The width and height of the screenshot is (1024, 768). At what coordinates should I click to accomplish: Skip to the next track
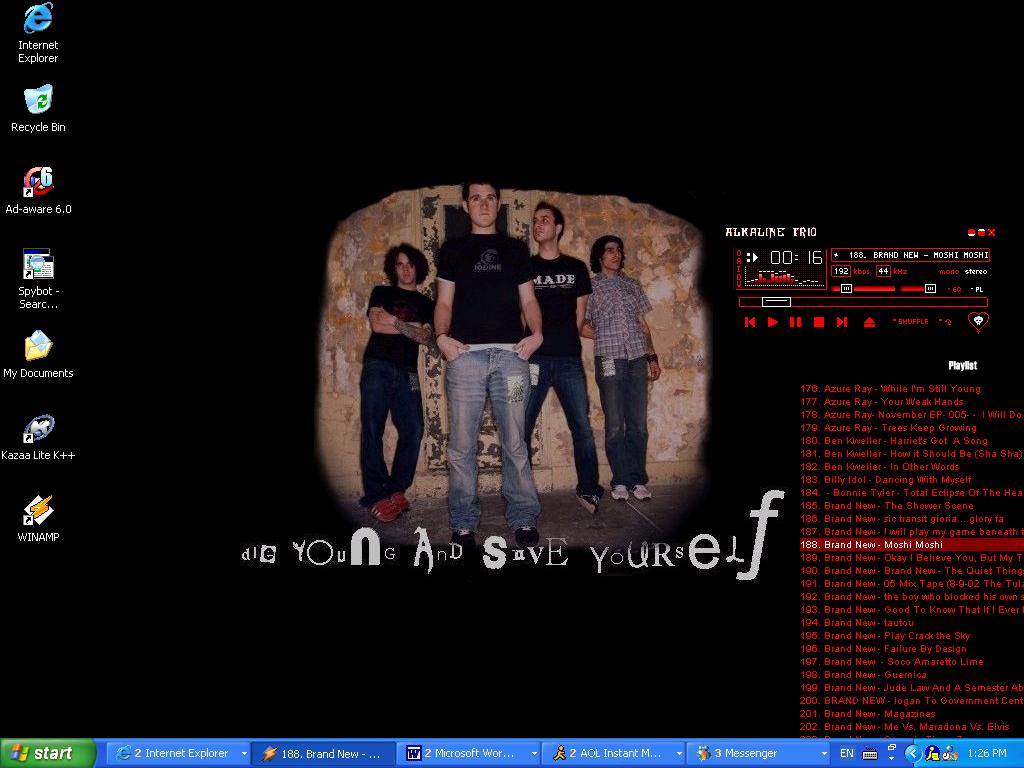pyautogui.click(x=842, y=322)
